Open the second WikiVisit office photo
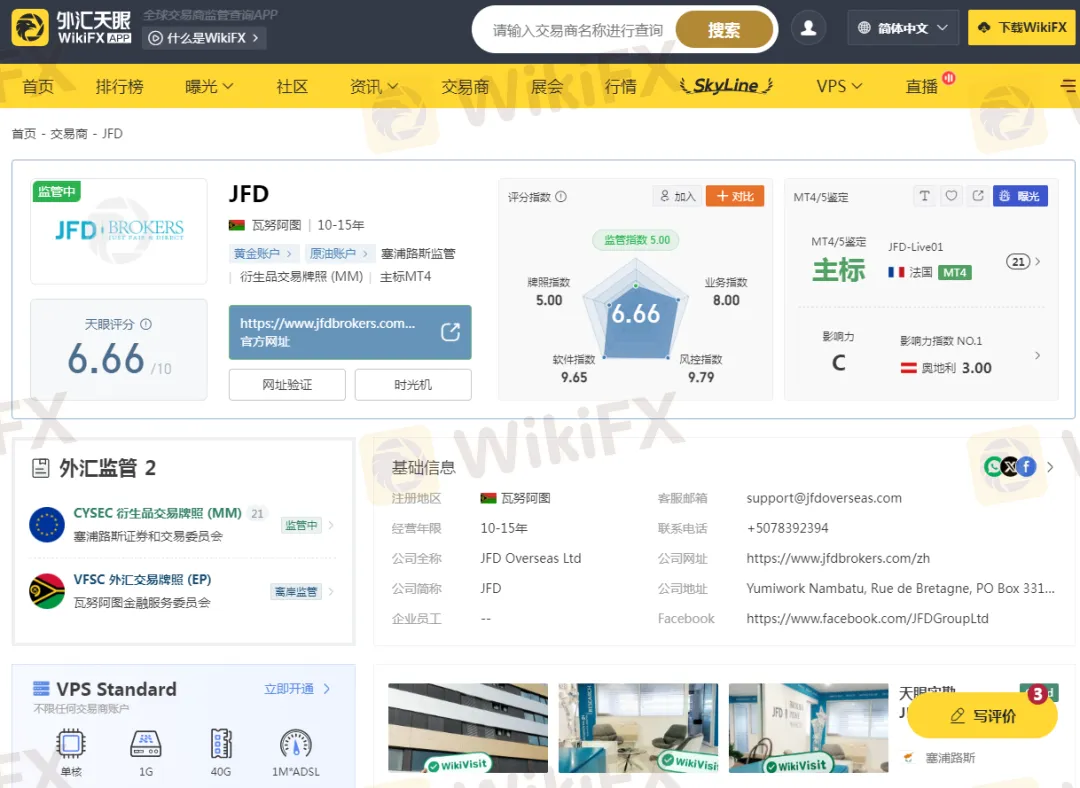This screenshot has width=1080, height=788. point(638,728)
